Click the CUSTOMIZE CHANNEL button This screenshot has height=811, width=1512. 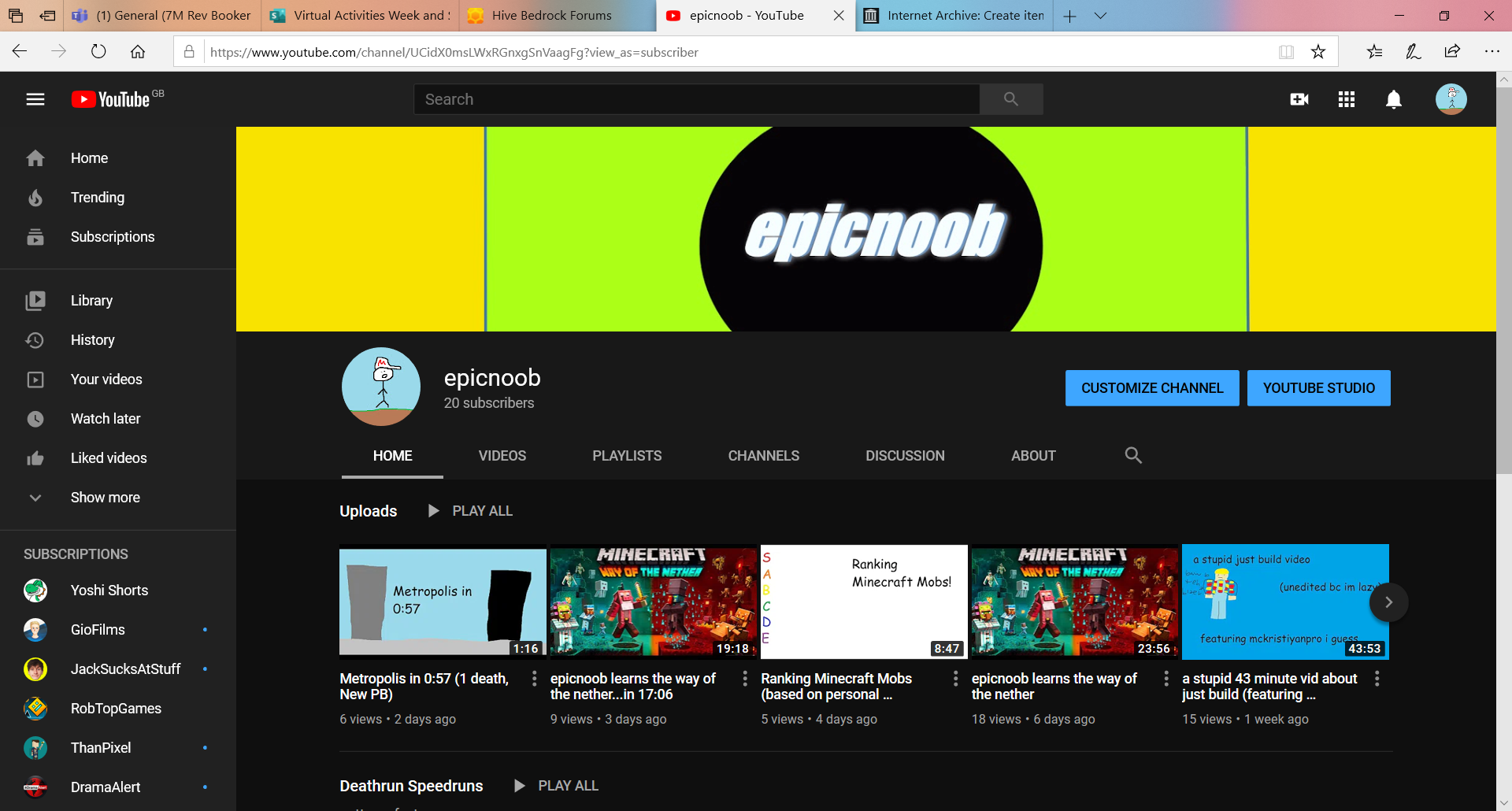[1152, 388]
